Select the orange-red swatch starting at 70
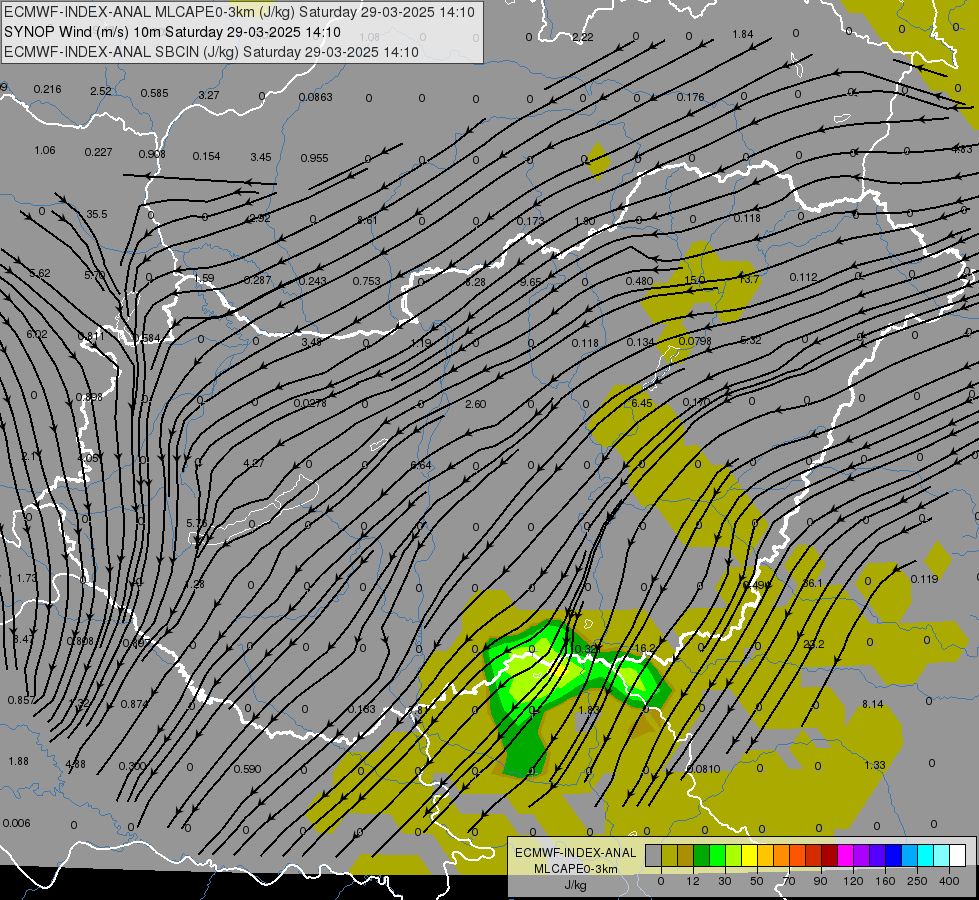Viewport: 979px width, 900px height. click(797, 856)
